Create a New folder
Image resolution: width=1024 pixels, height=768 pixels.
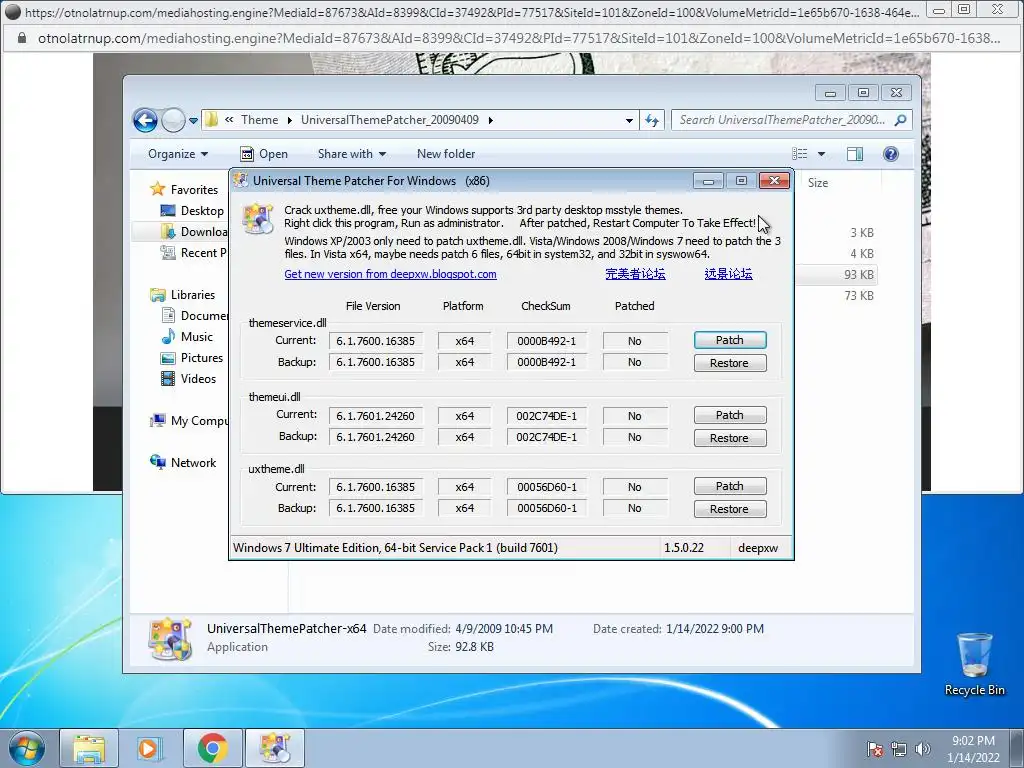coord(446,154)
